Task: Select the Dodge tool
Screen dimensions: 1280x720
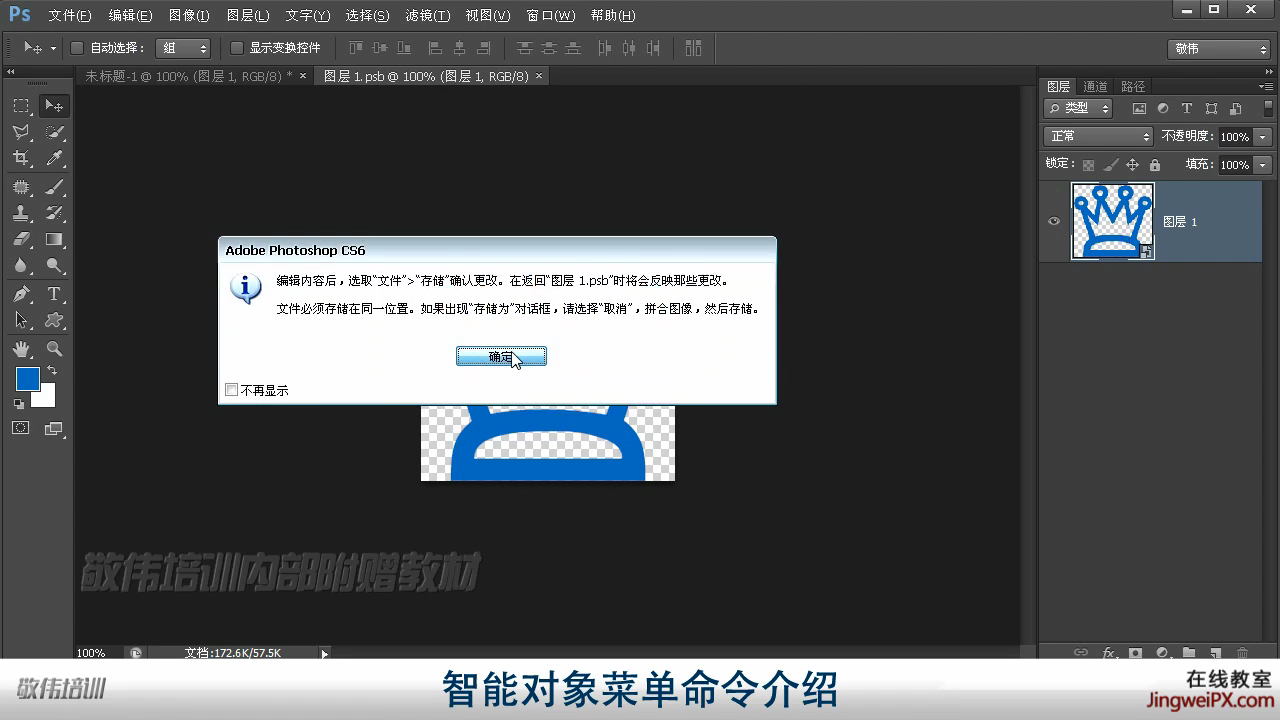Action: click(x=54, y=265)
